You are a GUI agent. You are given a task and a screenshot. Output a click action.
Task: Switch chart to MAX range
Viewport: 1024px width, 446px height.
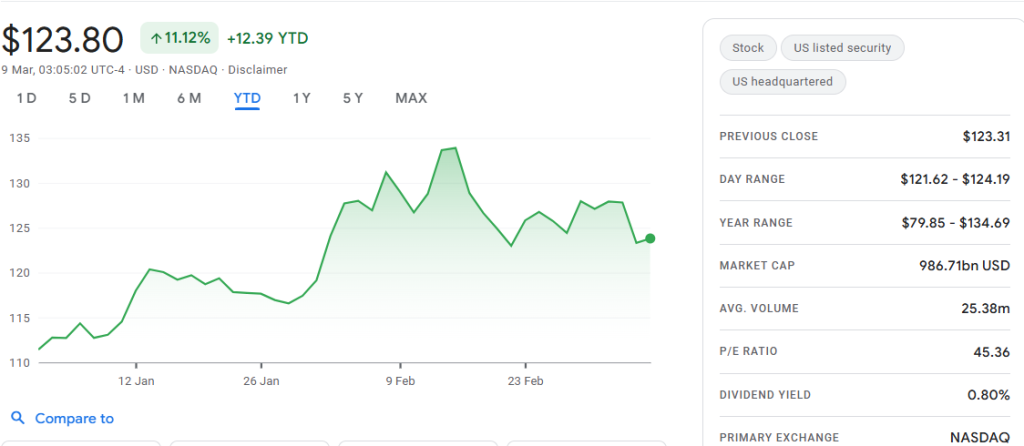[411, 99]
